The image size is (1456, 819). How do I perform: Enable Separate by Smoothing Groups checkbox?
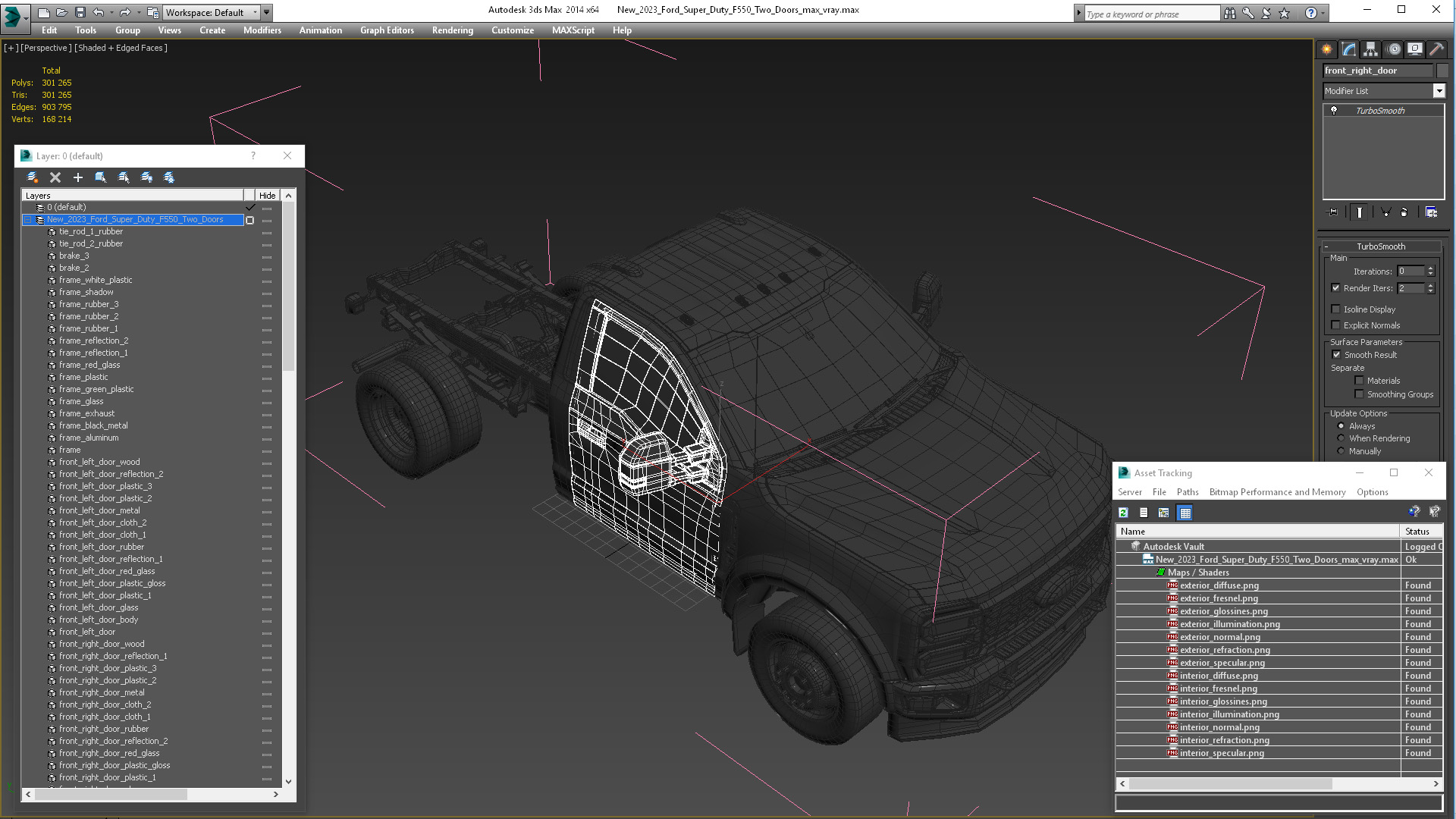click(x=1360, y=394)
